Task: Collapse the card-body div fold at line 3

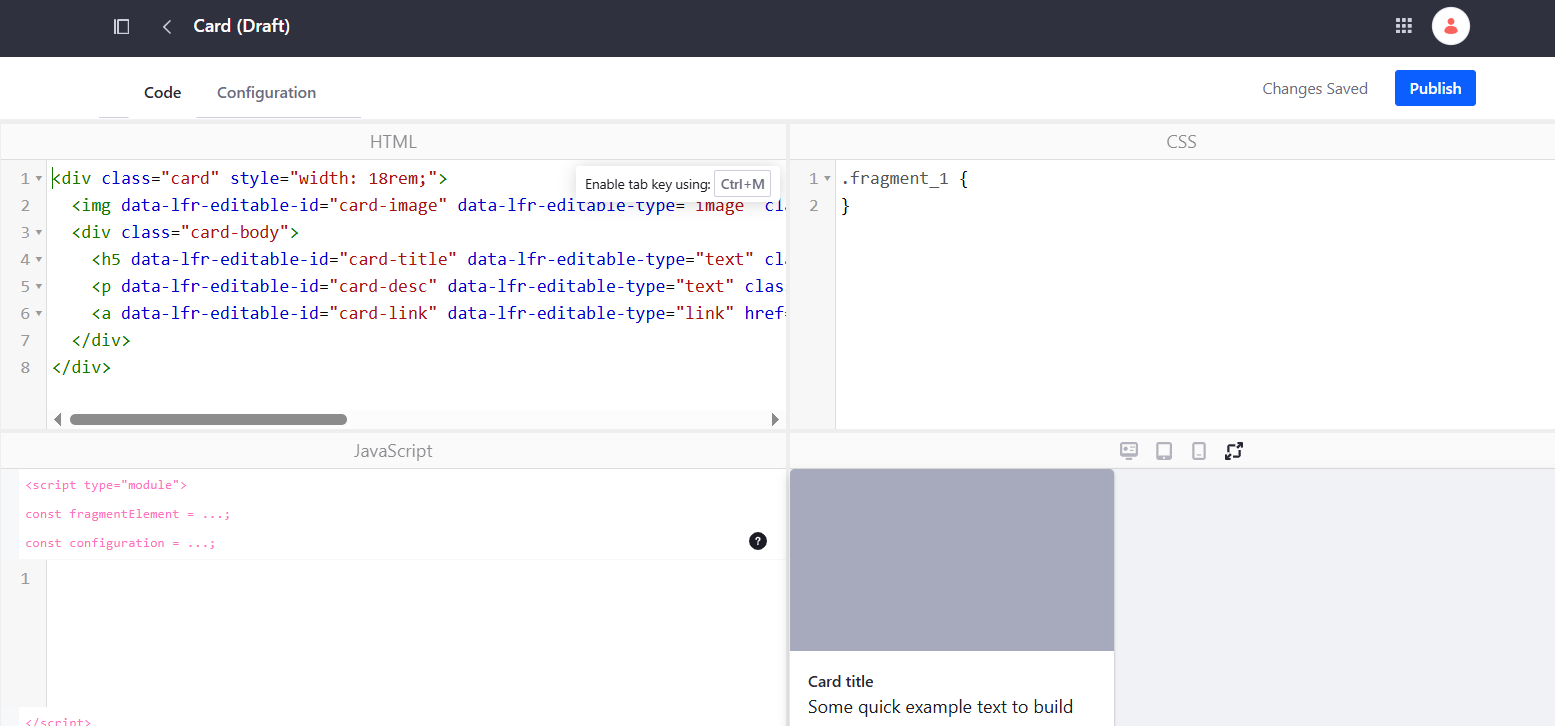Action: pos(38,233)
